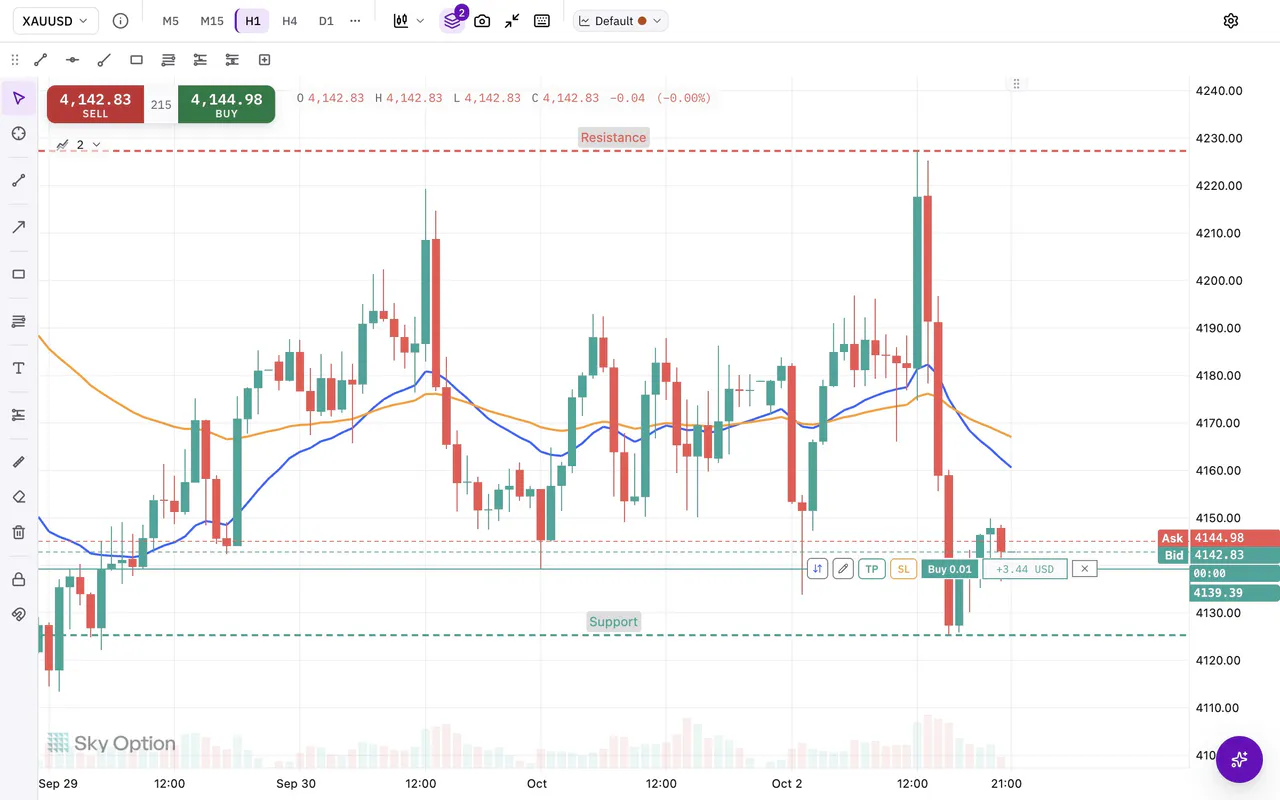The width and height of the screenshot is (1280, 800).
Task: Select the ruler measure tool
Action: pos(18,462)
